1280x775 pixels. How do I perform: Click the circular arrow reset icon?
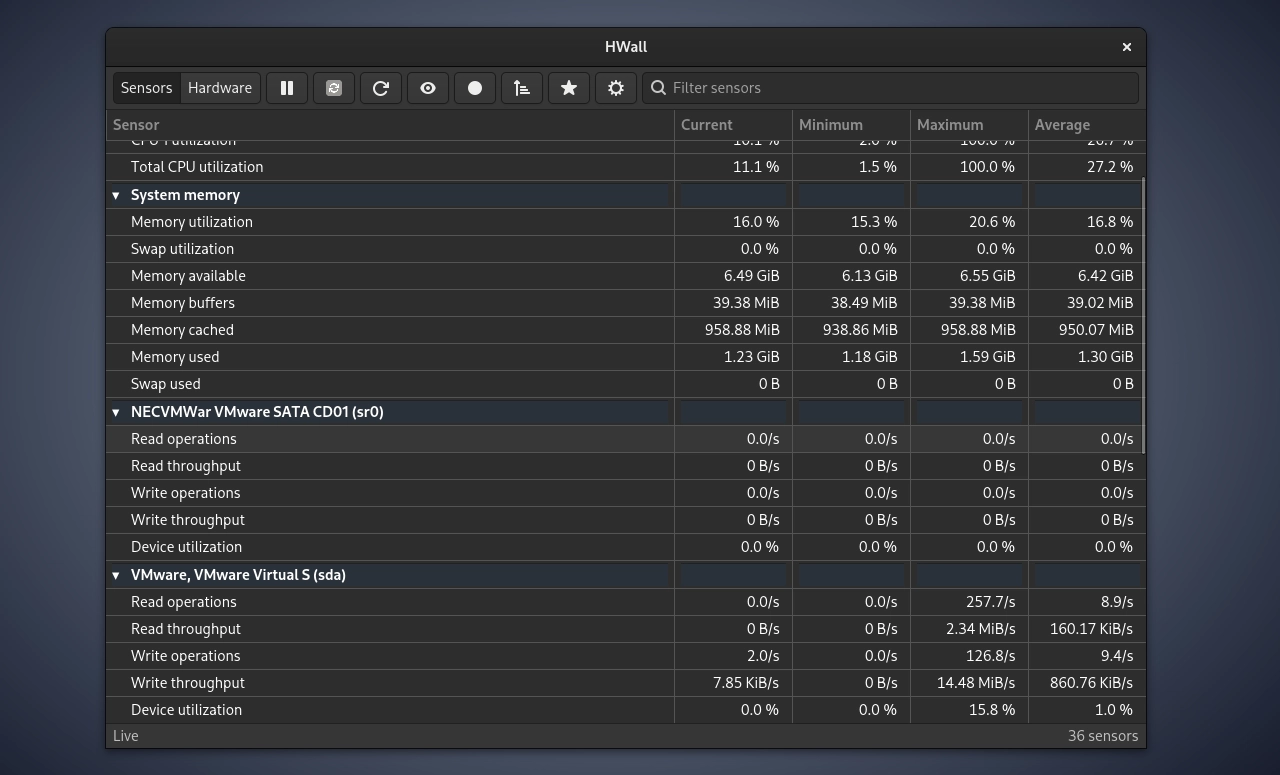[381, 88]
